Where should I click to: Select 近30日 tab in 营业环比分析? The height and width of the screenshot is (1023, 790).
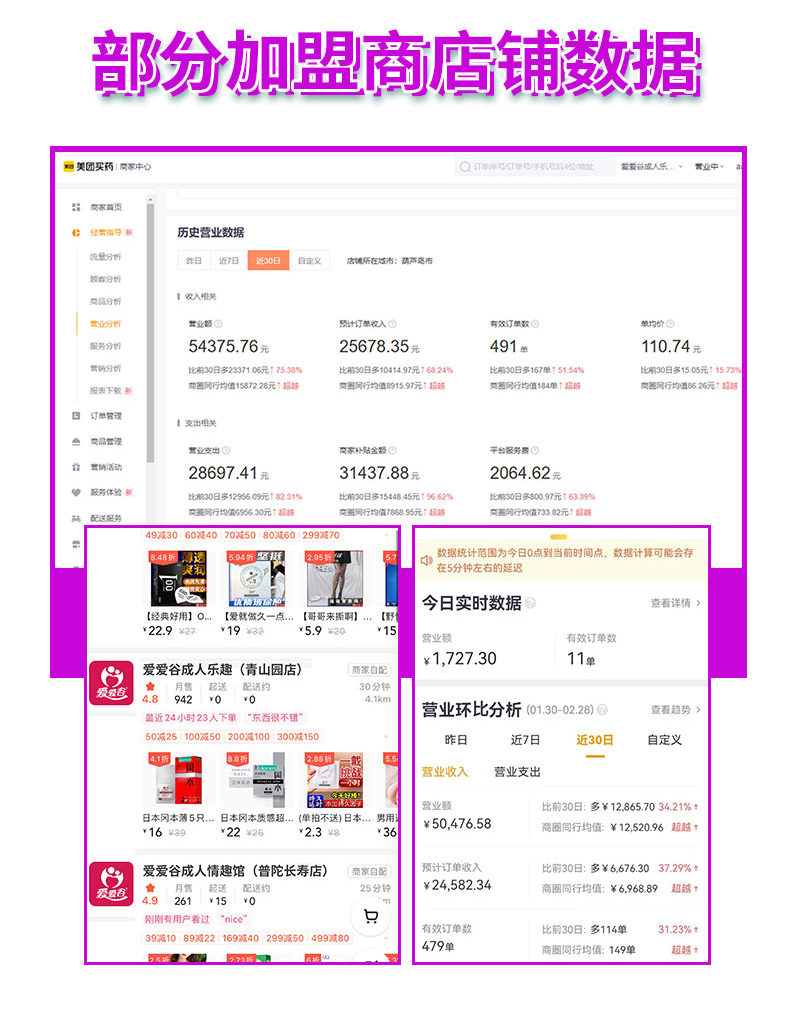pyautogui.click(x=595, y=740)
